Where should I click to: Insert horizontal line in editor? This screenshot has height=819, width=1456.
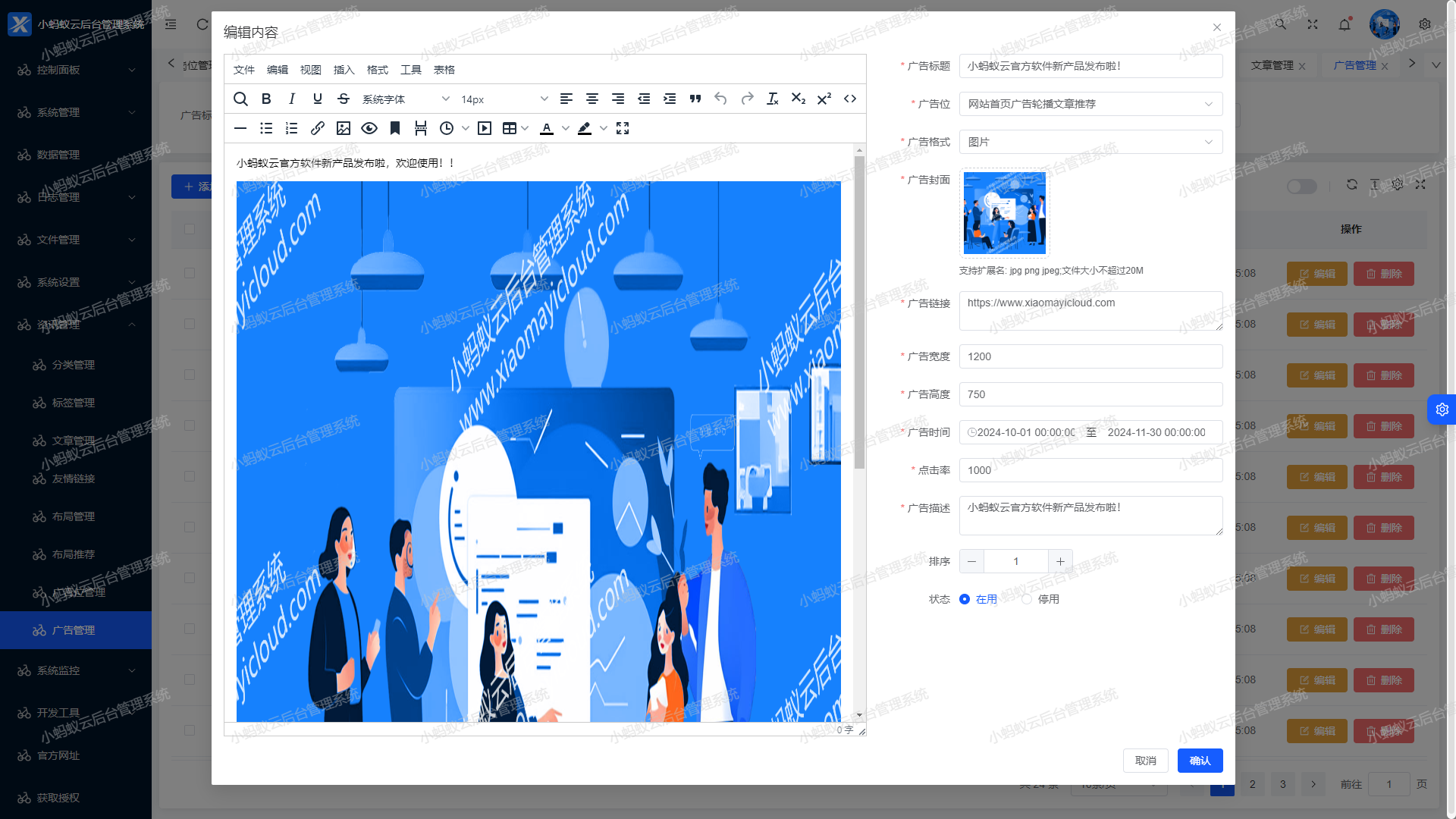click(x=240, y=128)
